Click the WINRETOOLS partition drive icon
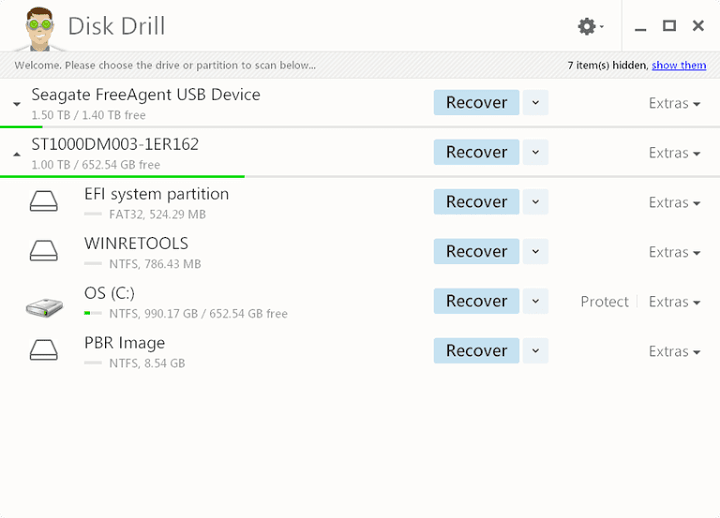Viewport: 720px width, 518px height. 44,251
